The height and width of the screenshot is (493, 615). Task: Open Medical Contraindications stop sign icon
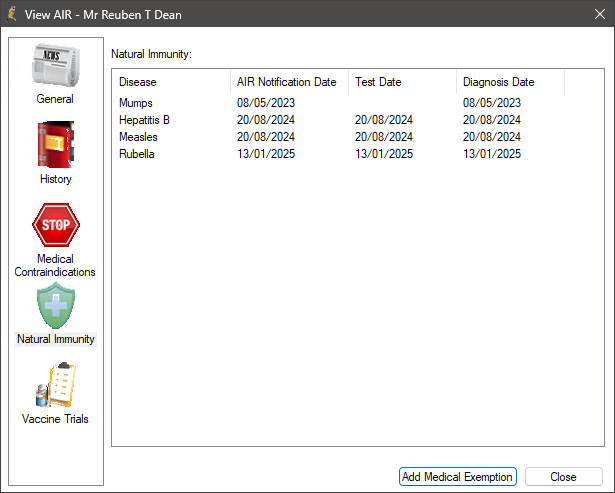(55, 226)
